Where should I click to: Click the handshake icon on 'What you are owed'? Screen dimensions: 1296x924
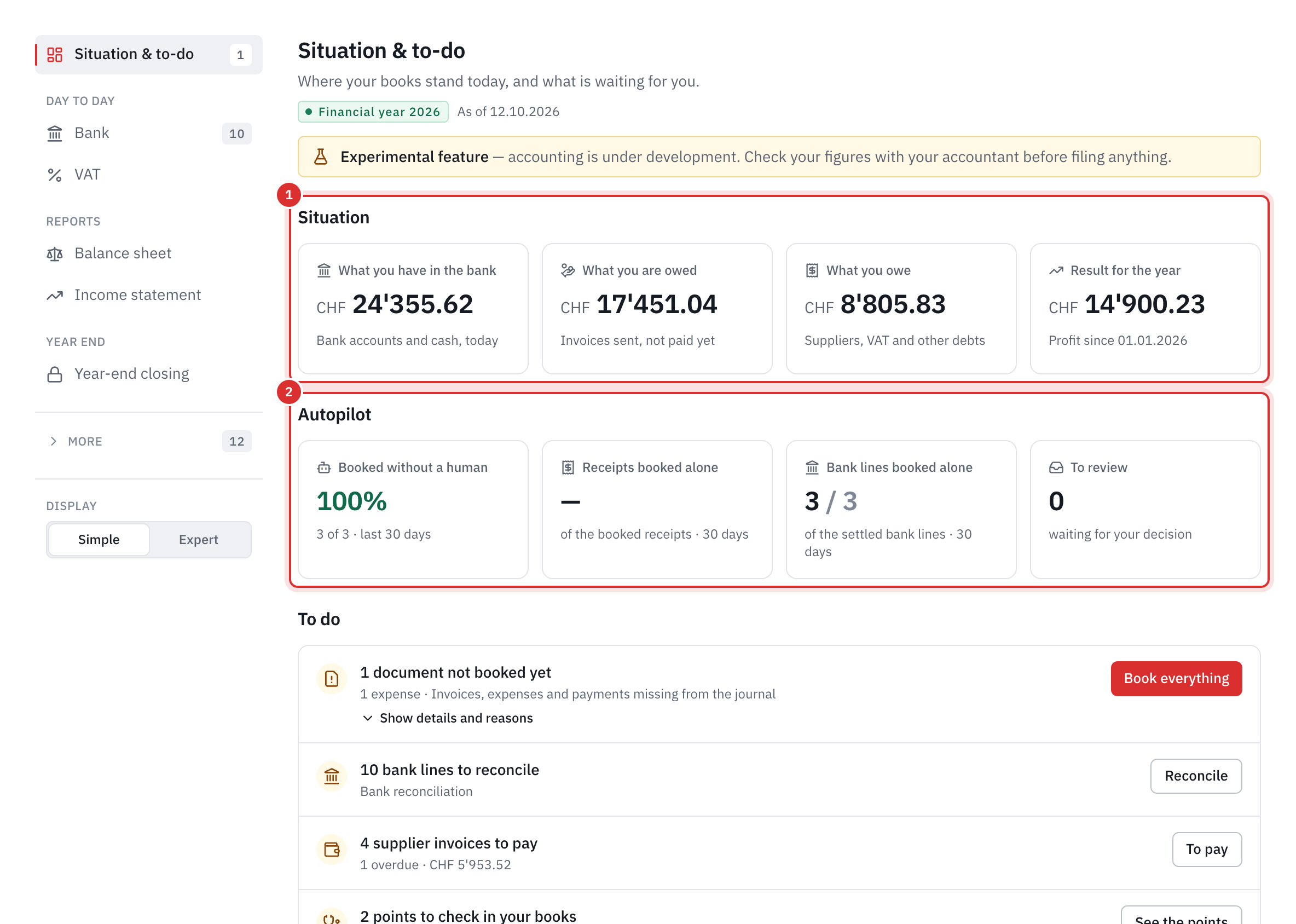click(x=568, y=270)
